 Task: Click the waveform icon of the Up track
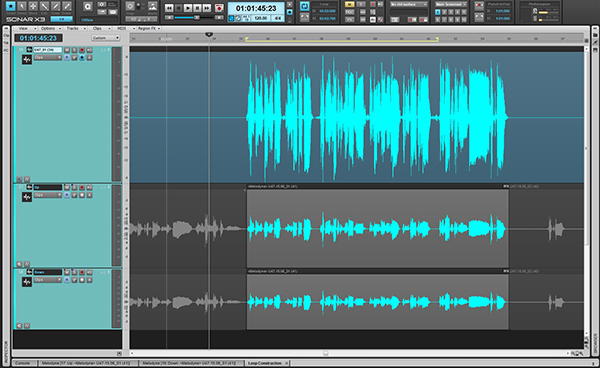27,197
